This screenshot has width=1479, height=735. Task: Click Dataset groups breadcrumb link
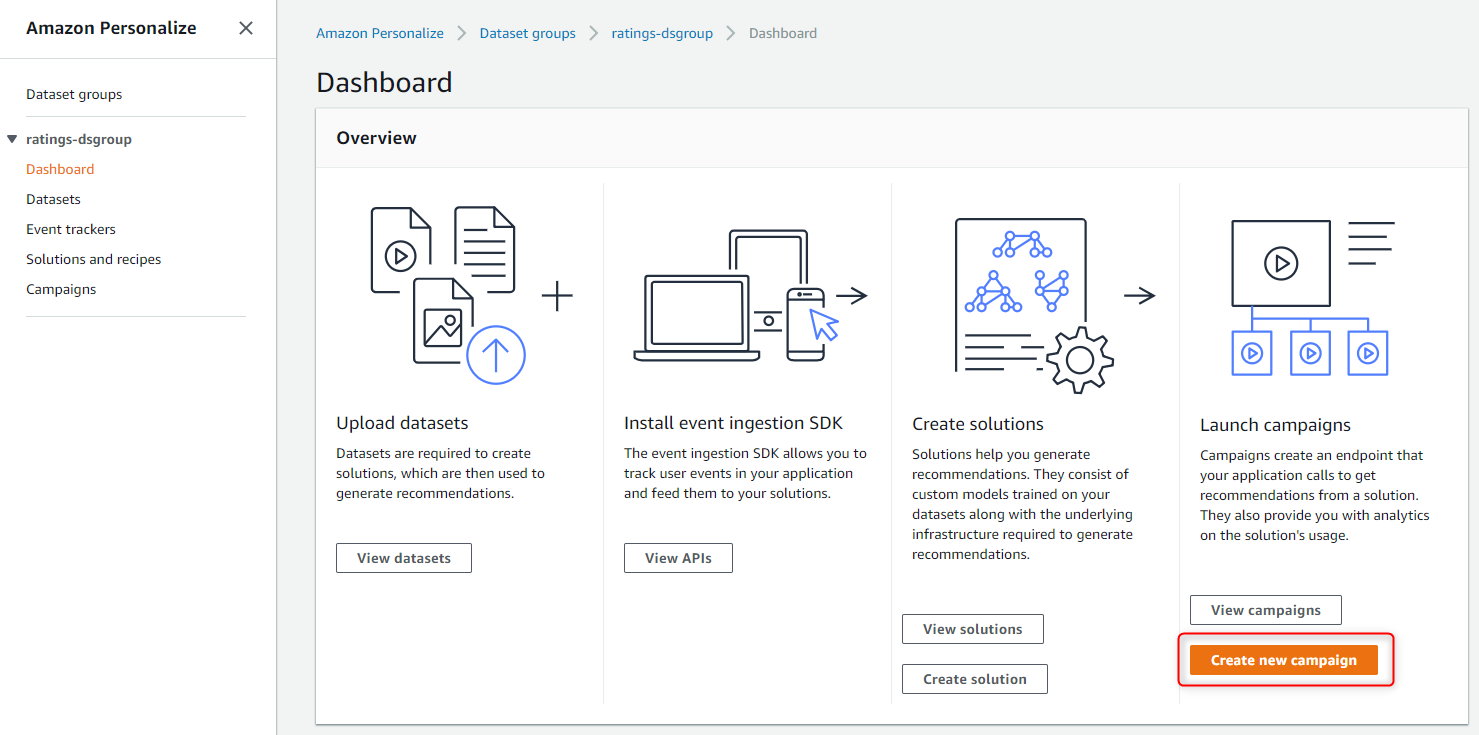[528, 33]
